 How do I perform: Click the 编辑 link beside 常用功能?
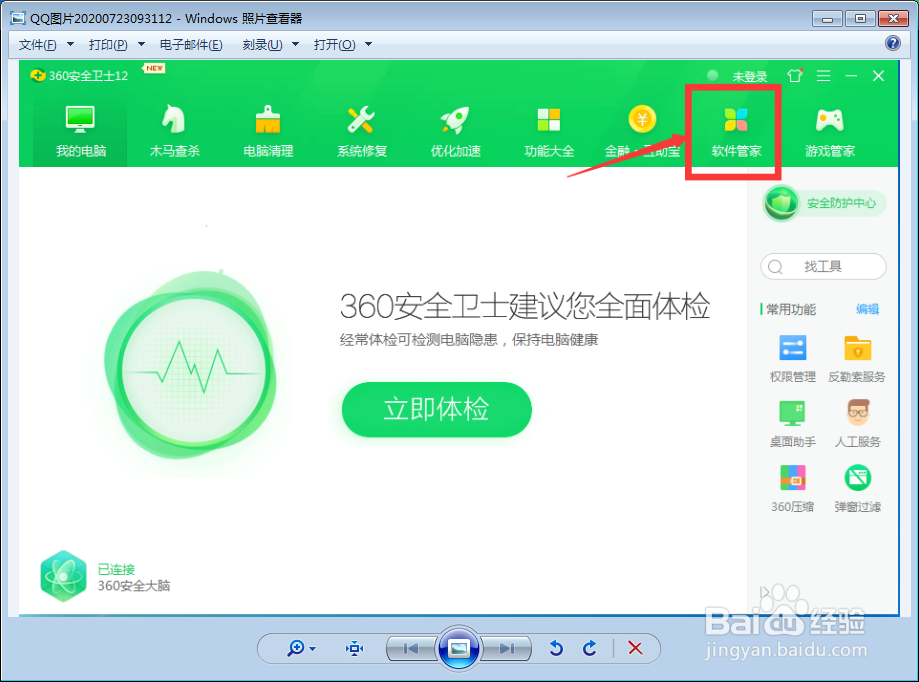coord(866,310)
